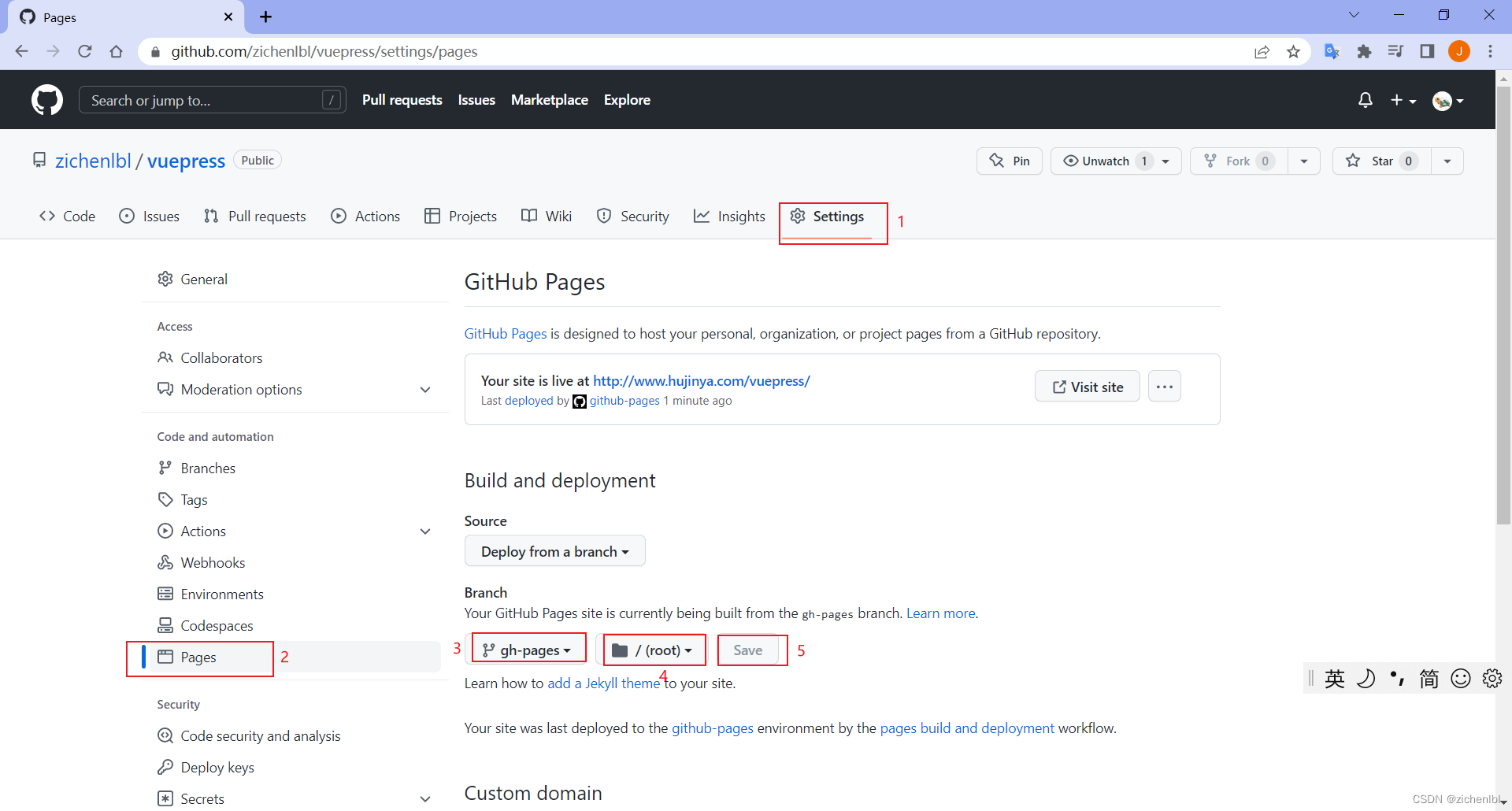Expand the Fork dropdown arrow
The height and width of the screenshot is (811, 1512).
(1304, 161)
